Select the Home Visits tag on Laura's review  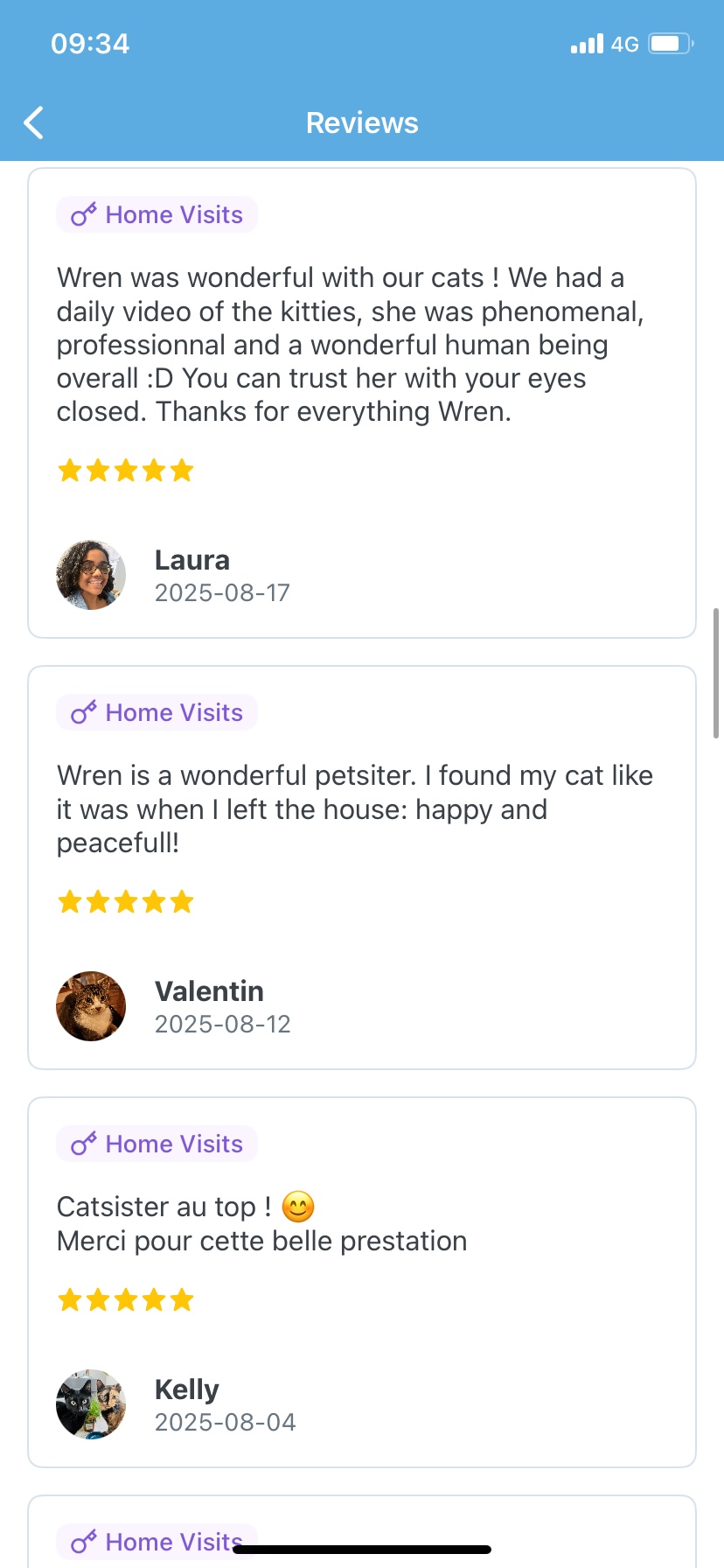point(157,215)
